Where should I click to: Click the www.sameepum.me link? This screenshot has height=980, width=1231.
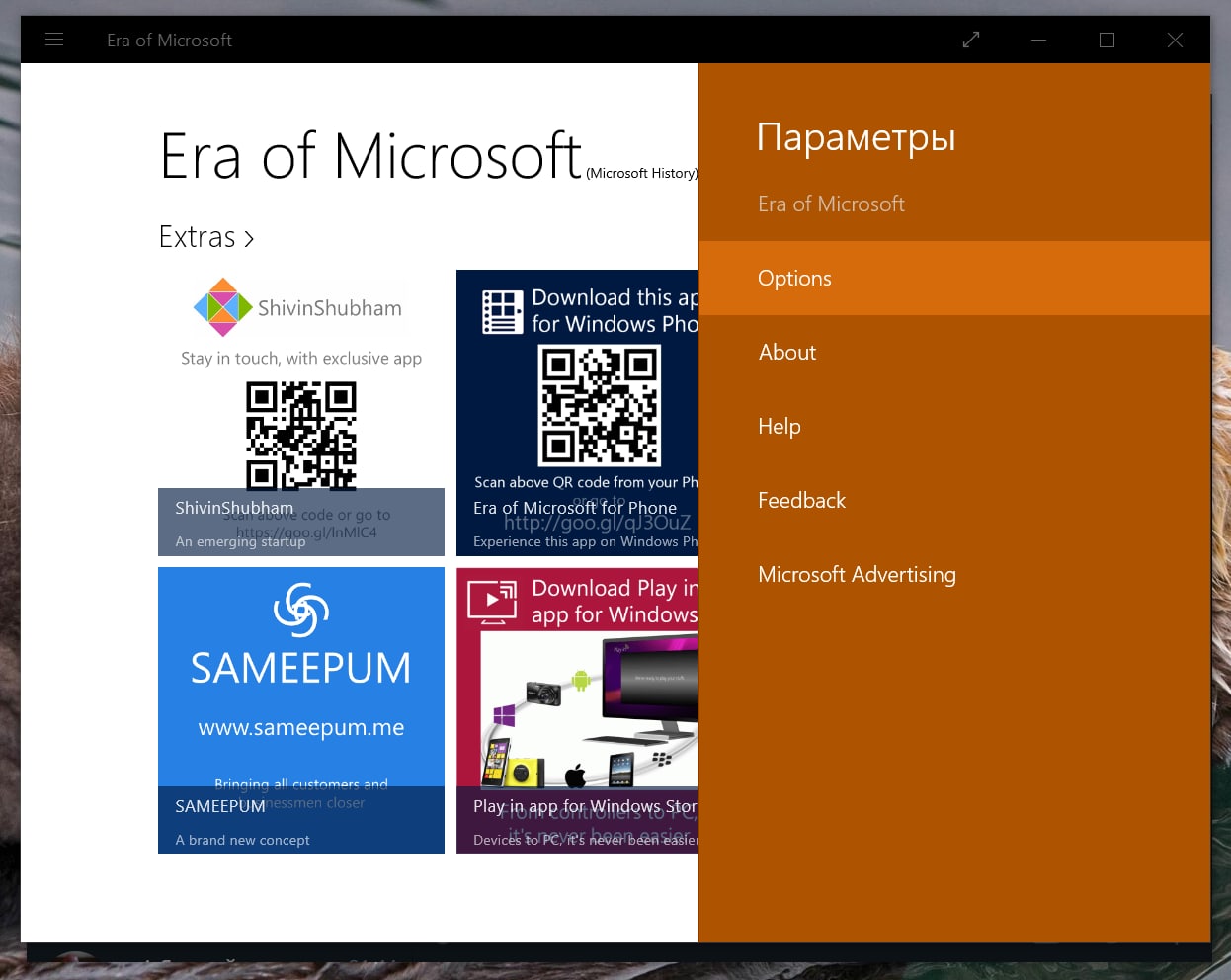[301, 728]
